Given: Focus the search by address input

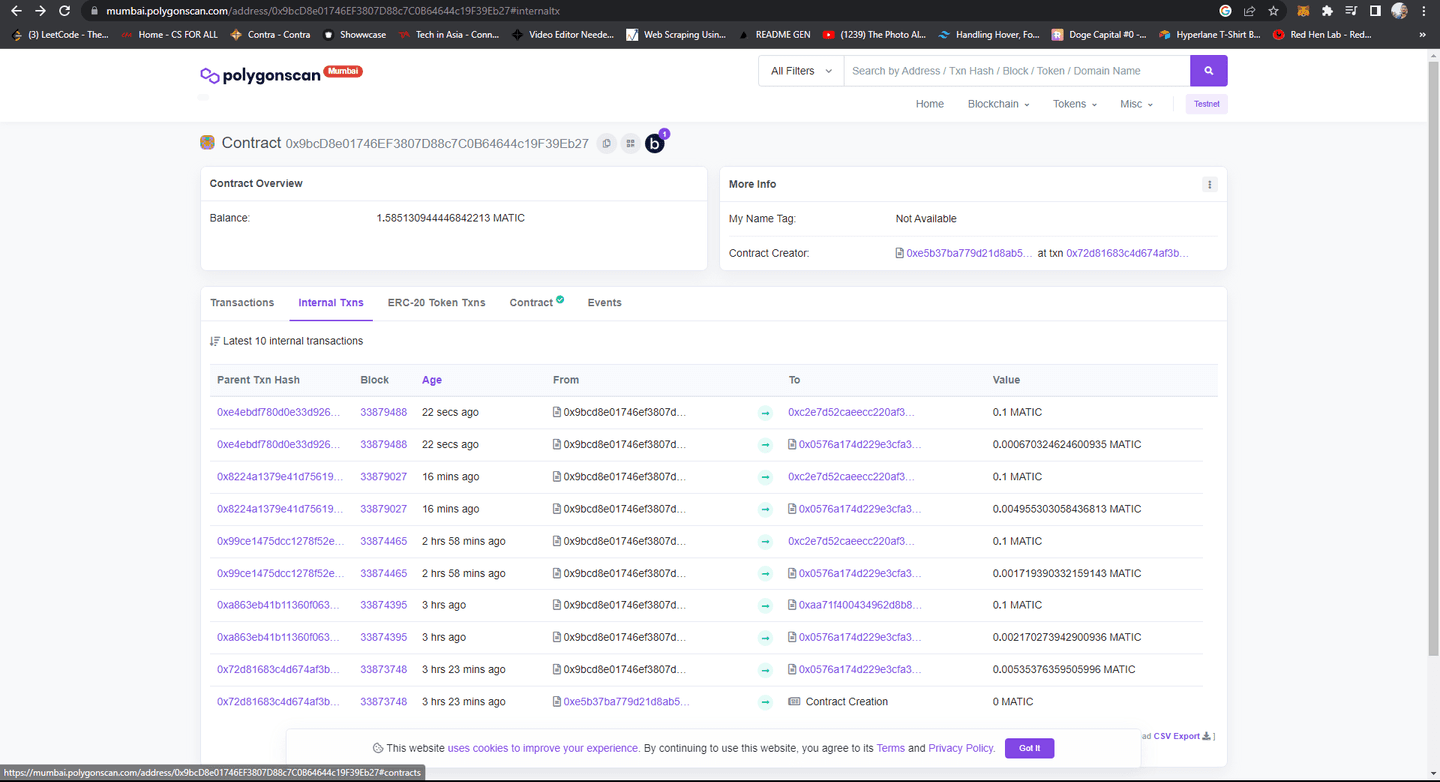Looking at the screenshot, I should tap(1017, 71).
